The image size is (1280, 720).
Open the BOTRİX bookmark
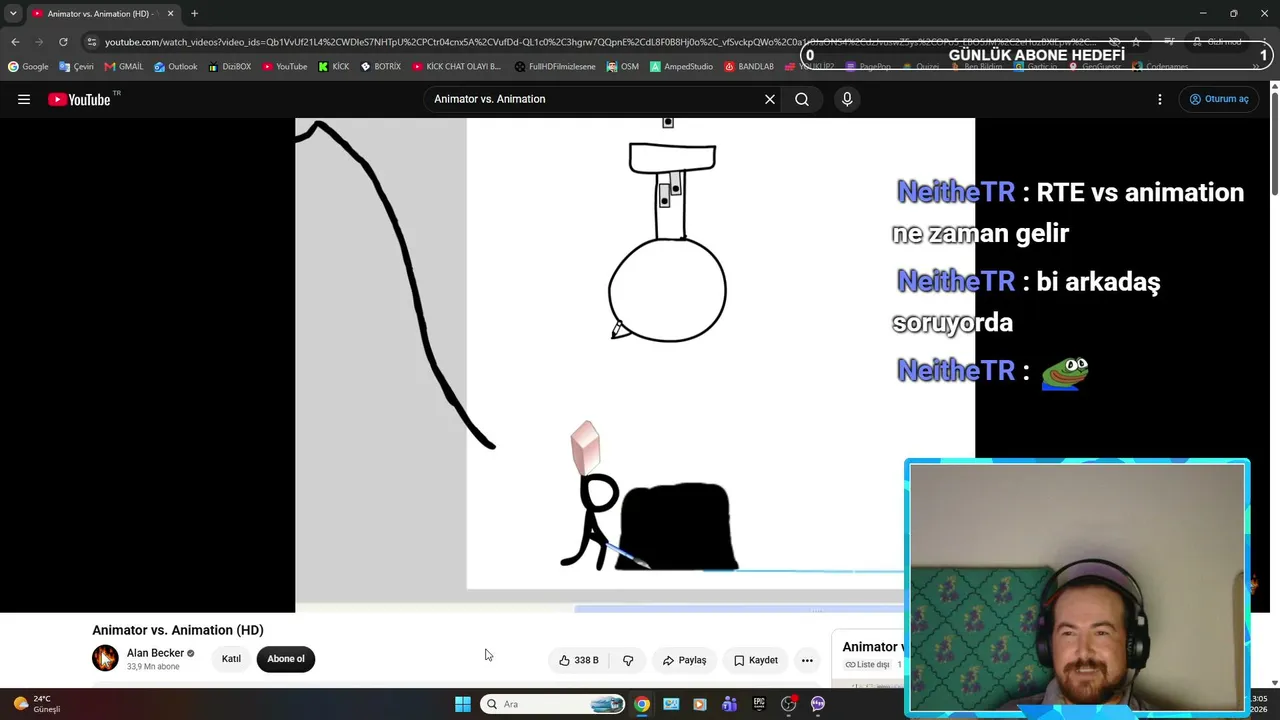[x=381, y=67]
